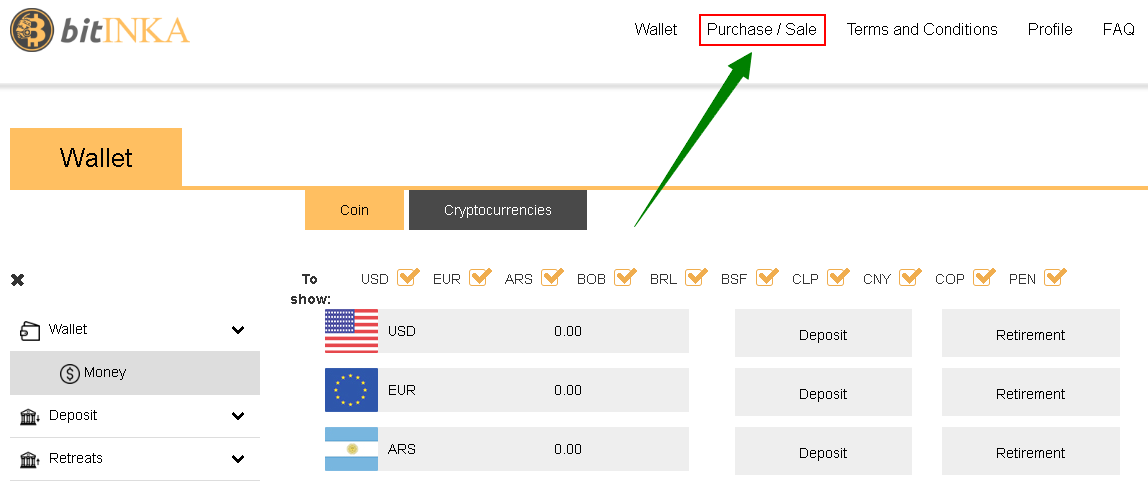Toggle the BRL currency checkbox

click(x=696, y=277)
